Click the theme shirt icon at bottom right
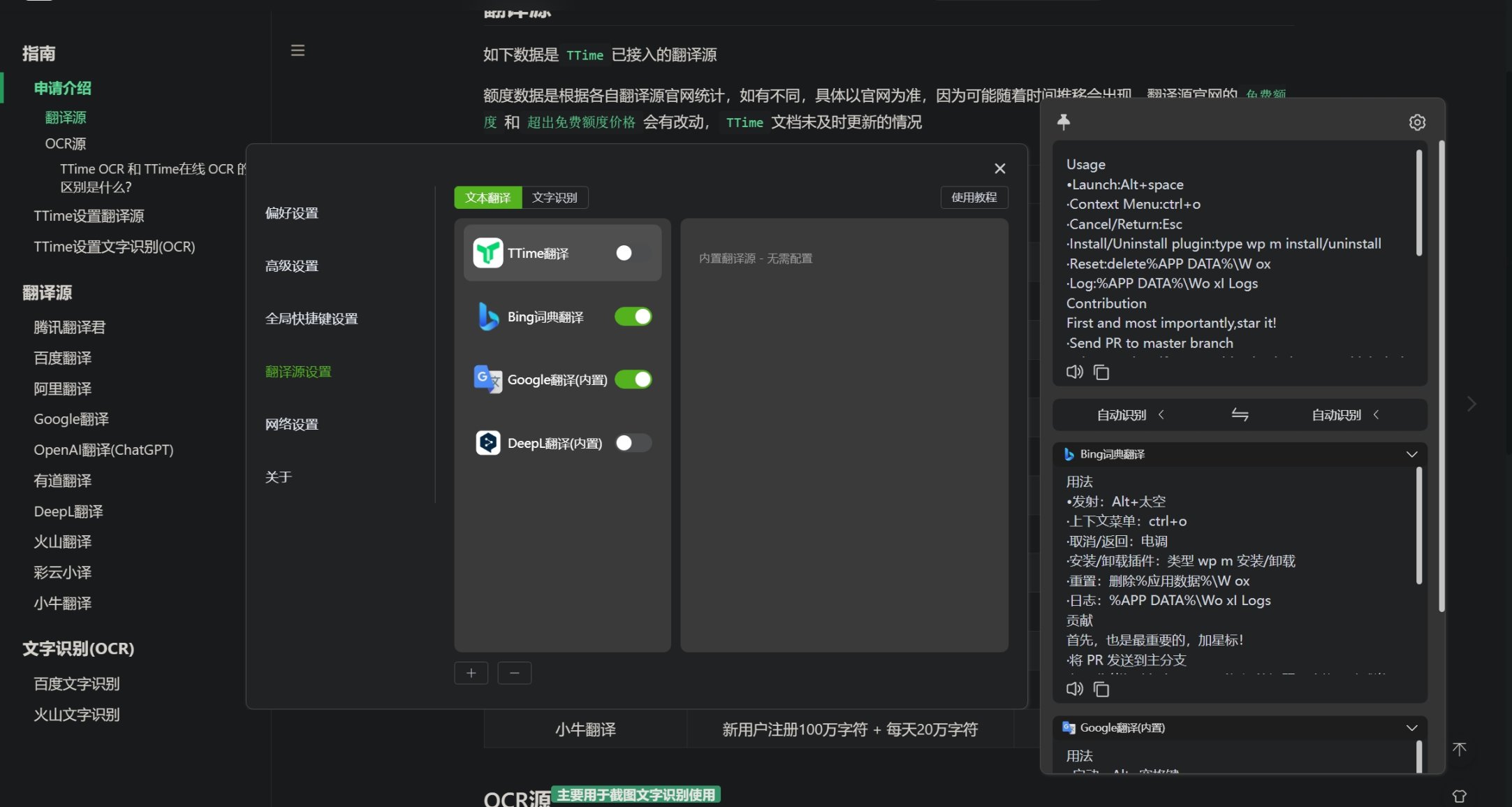The width and height of the screenshot is (1512, 807). (x=1460, y=796)
